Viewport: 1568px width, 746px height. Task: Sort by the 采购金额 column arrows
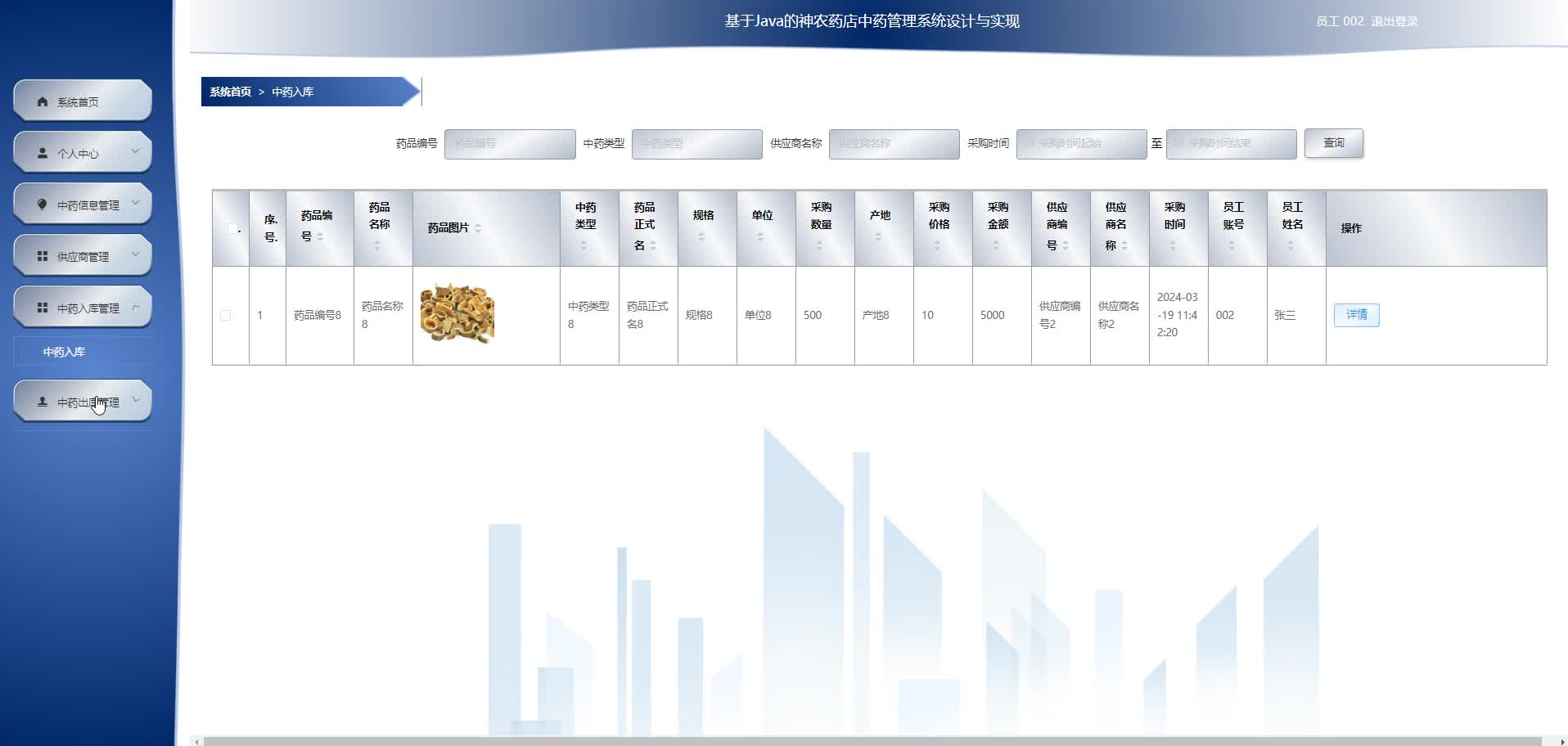pos(996,245)
